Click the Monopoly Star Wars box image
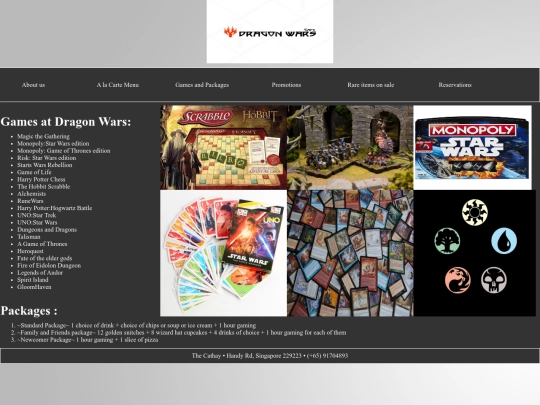This screenshot has width=540, height=405. pos(472,147)
